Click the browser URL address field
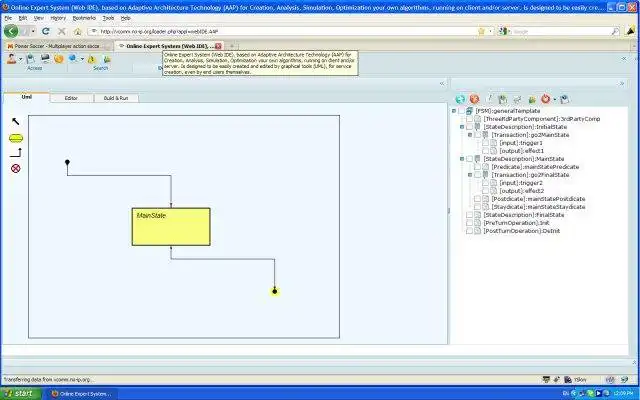Viewport: 640px width, 400px height. coord(286,31)
